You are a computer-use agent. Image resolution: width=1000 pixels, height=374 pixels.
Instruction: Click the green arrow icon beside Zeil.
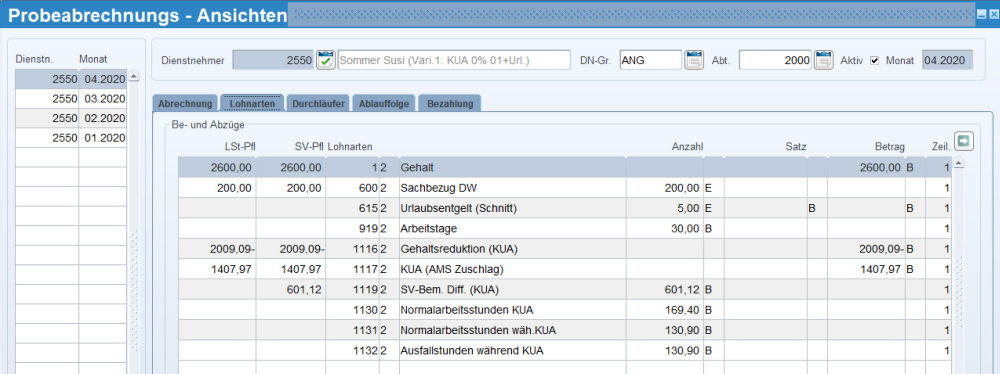pyautogui.click(x=963, y=141)
